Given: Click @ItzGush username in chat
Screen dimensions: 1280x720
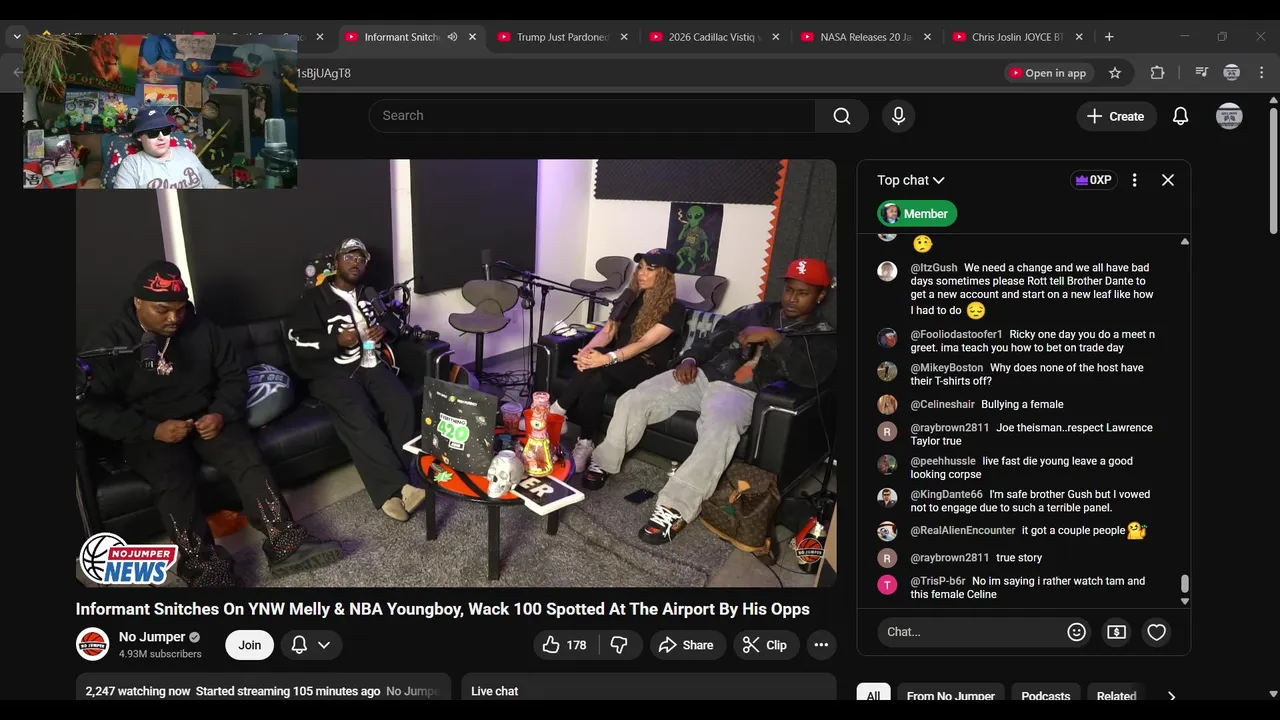Looking at the screenshot, I should click(933, 268).
